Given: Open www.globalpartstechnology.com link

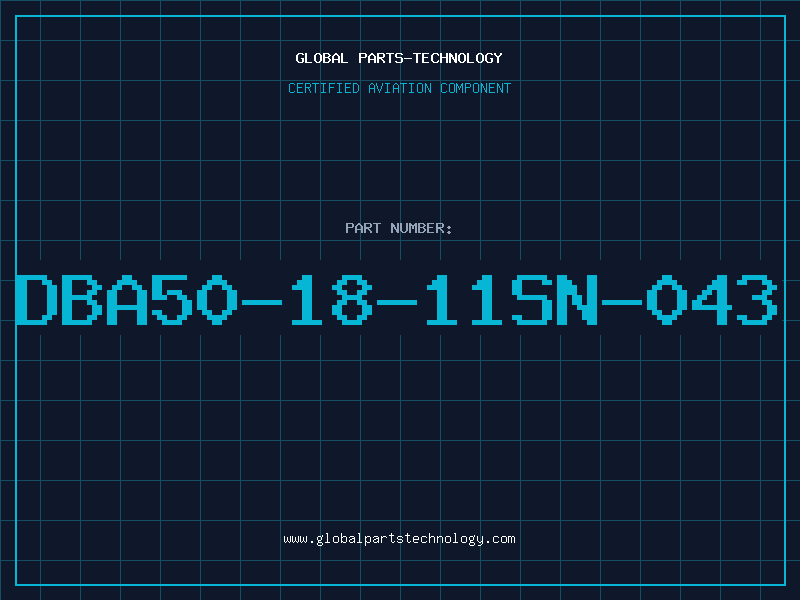Looking at the screenshot, I should click(x=399, y=539).
